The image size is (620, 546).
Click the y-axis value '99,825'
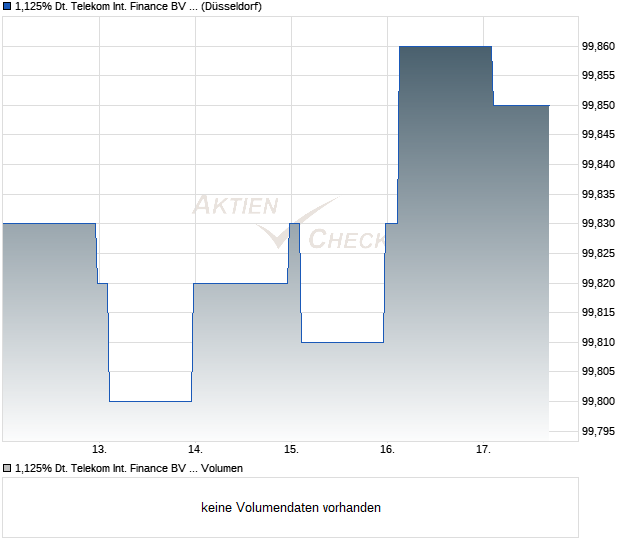(x=598, y=253)
